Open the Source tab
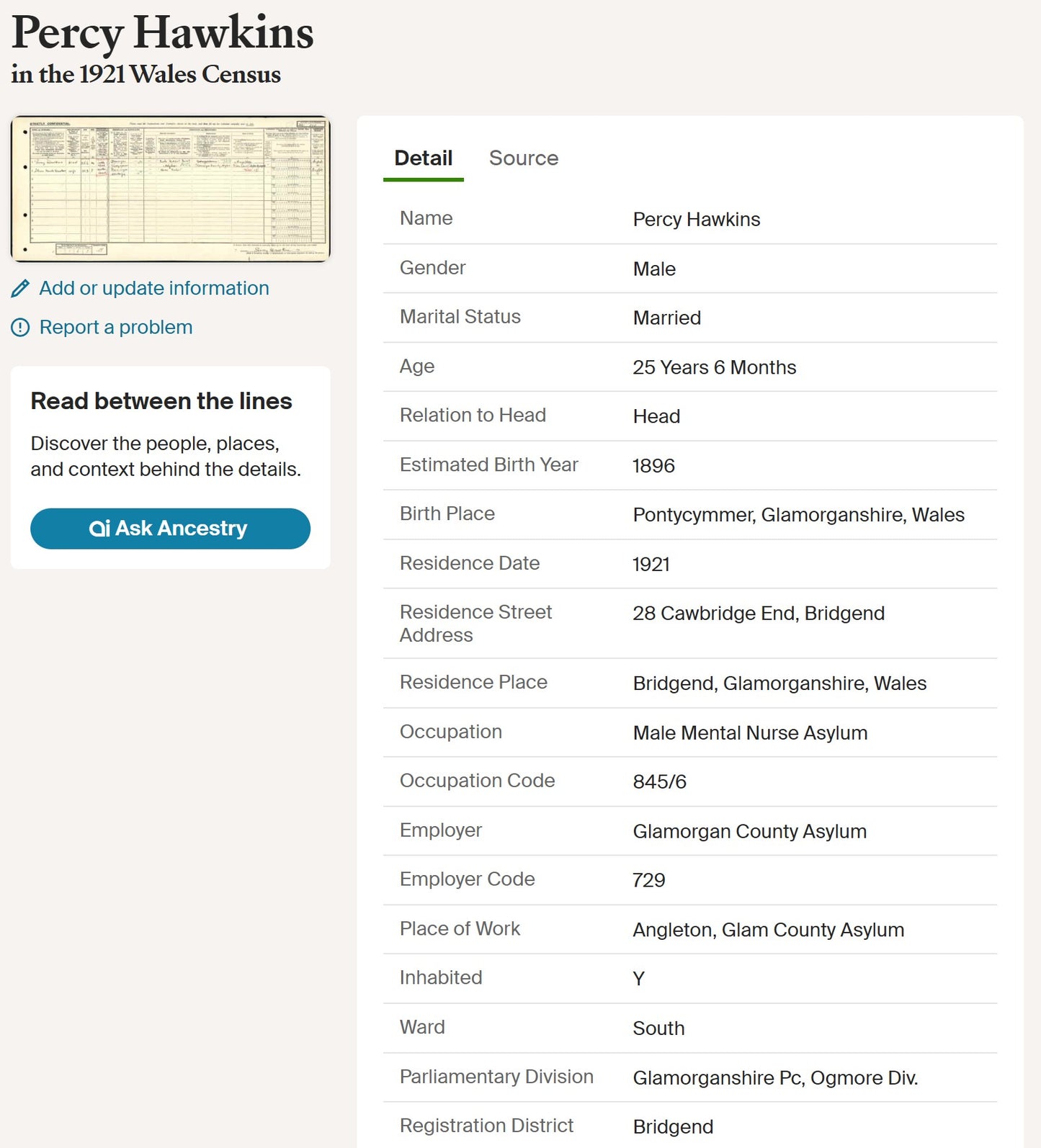1041x1148 pixels. click(x=524, y=158)
